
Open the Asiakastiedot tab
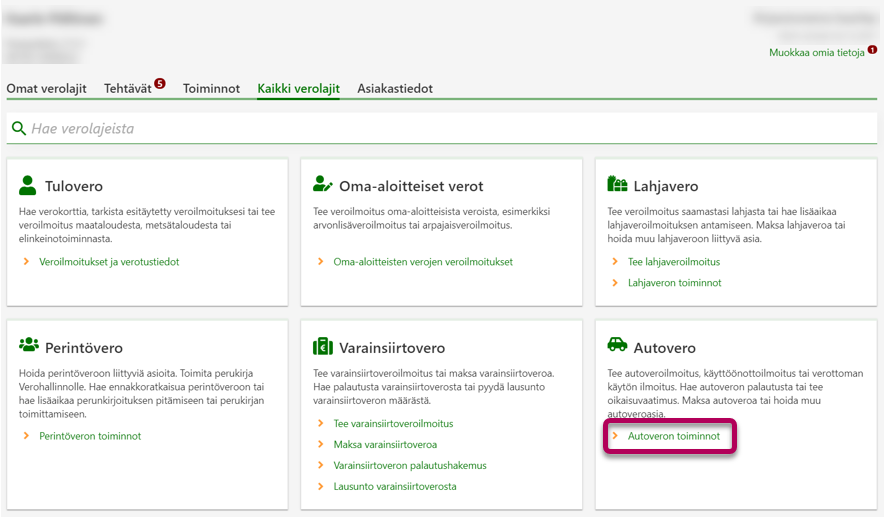[395, 89]
